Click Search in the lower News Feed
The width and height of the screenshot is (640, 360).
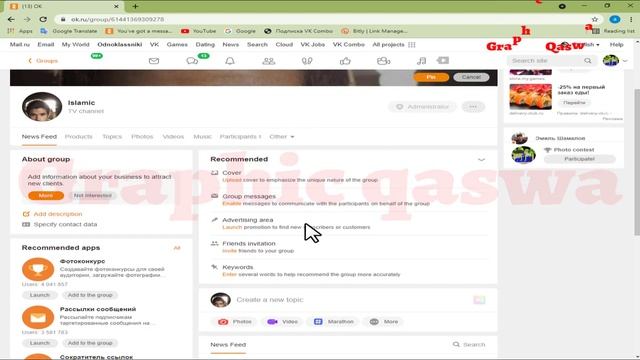(x=469, y=345)
